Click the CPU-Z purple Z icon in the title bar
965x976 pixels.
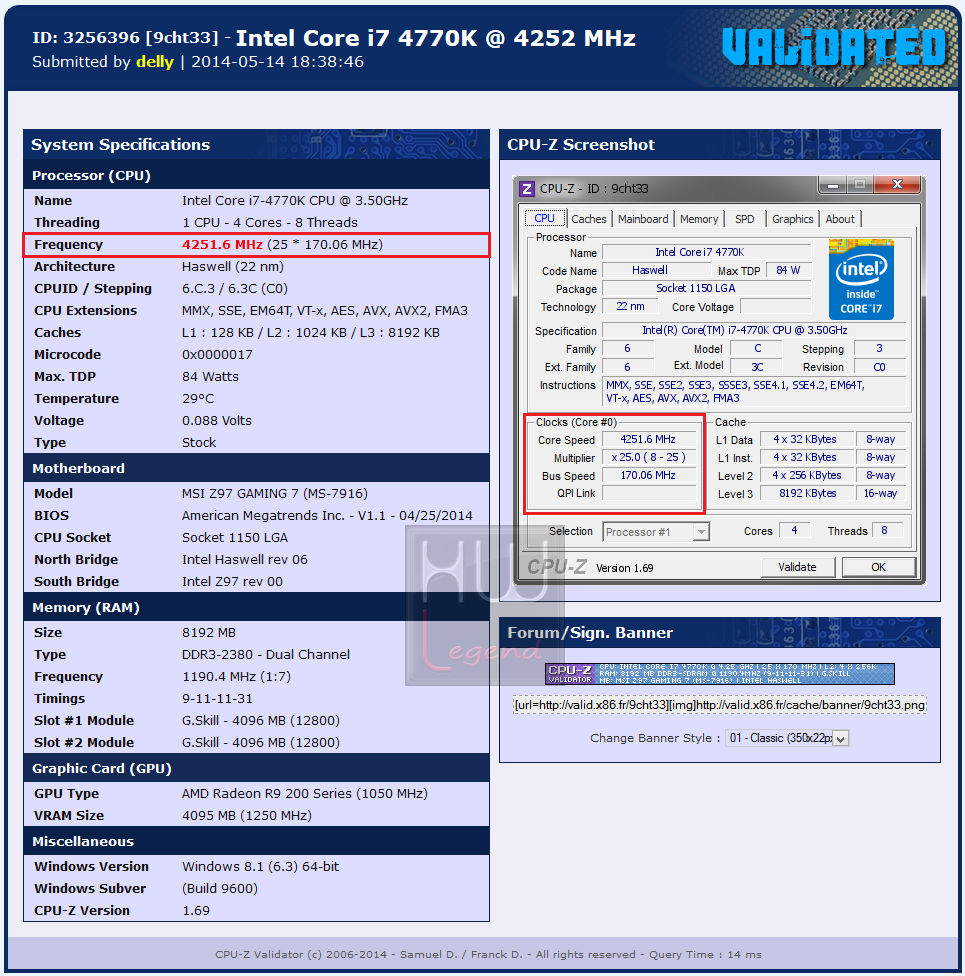[527, 189]
